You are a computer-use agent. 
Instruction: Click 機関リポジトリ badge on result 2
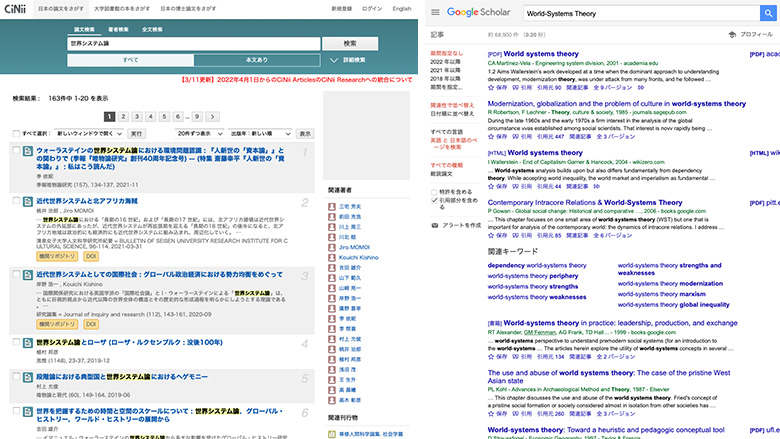[57, 257]
